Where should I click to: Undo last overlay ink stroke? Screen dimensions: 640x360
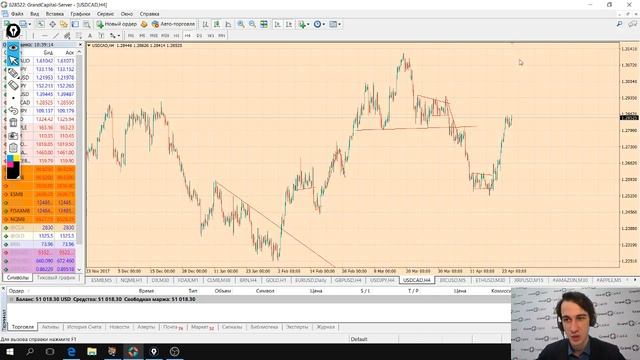(13, 110)
